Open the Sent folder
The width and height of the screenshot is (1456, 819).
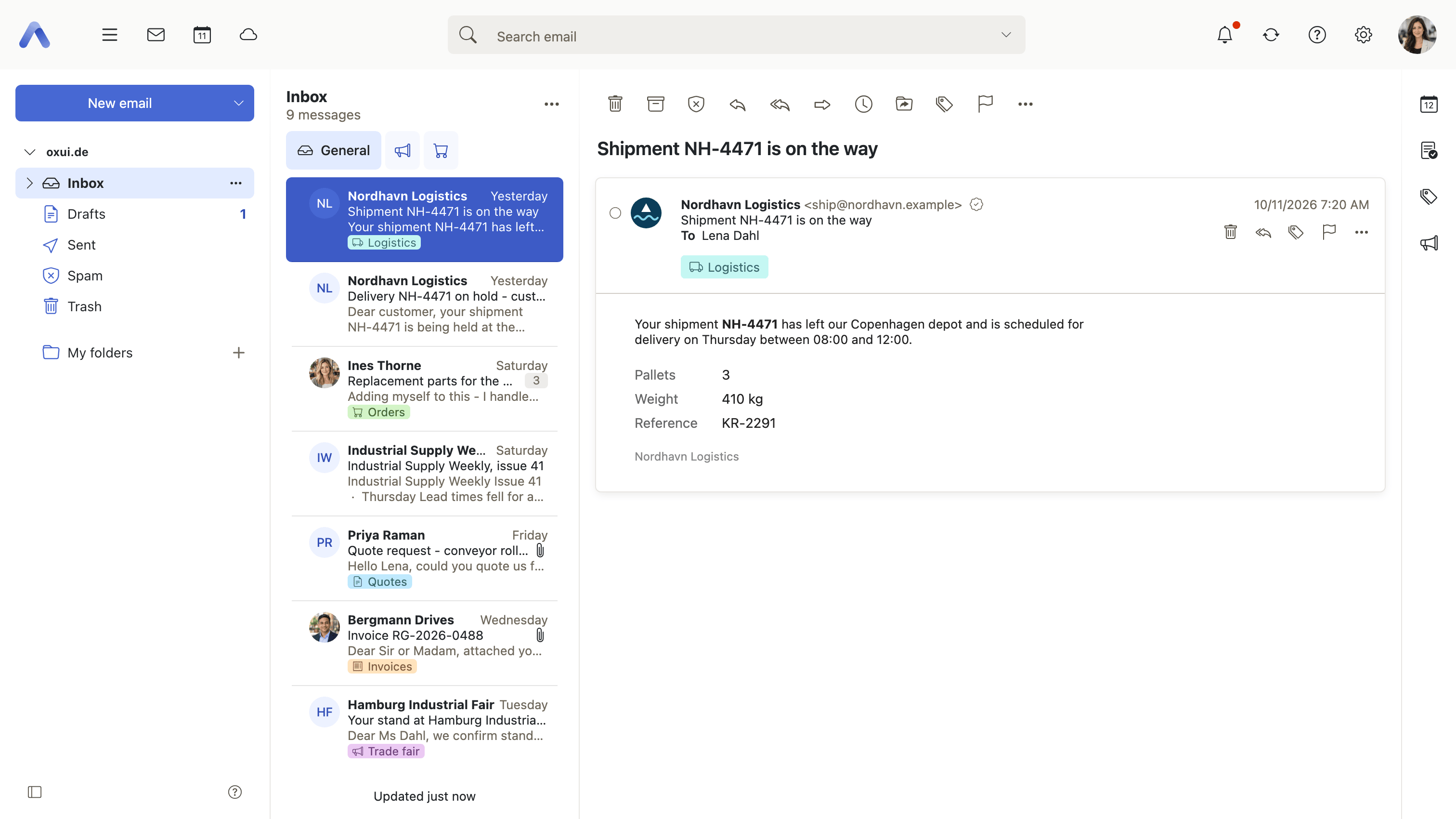point(134,245)
